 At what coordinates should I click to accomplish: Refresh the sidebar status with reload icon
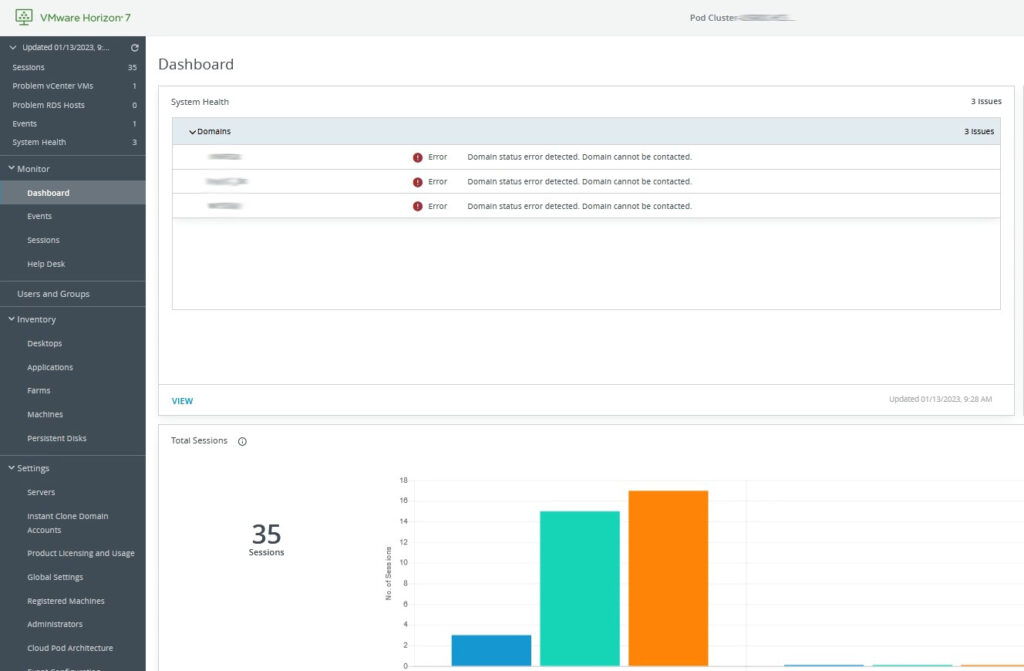coord(135,48)
